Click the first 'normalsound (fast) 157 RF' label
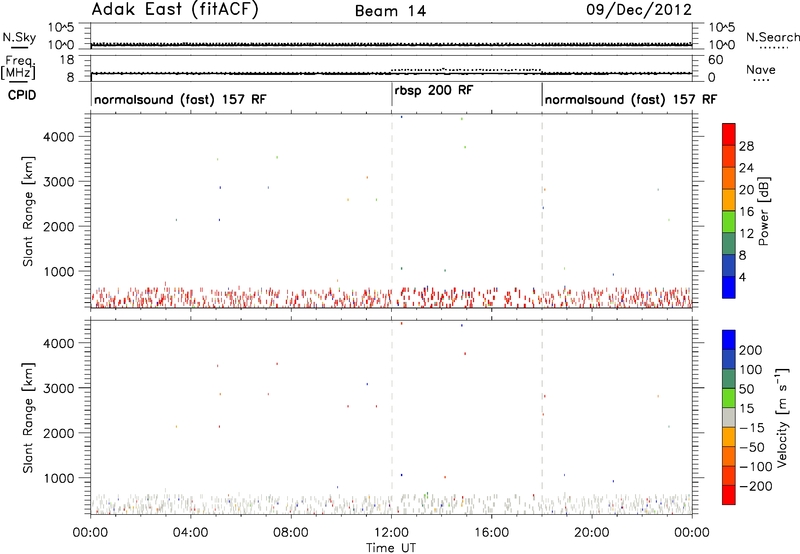Screen dimensions: 800x554 tap(180, 99)
